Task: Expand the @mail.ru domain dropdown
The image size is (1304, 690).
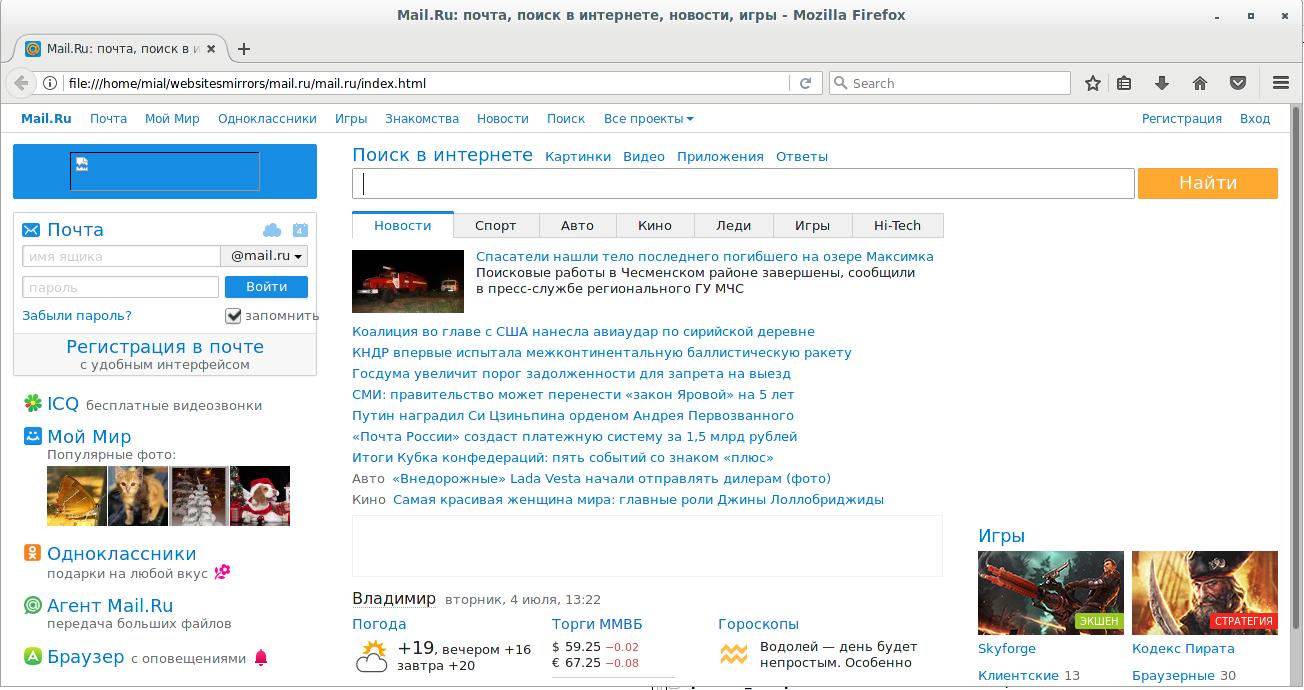Action: click(x=265, y=256)
